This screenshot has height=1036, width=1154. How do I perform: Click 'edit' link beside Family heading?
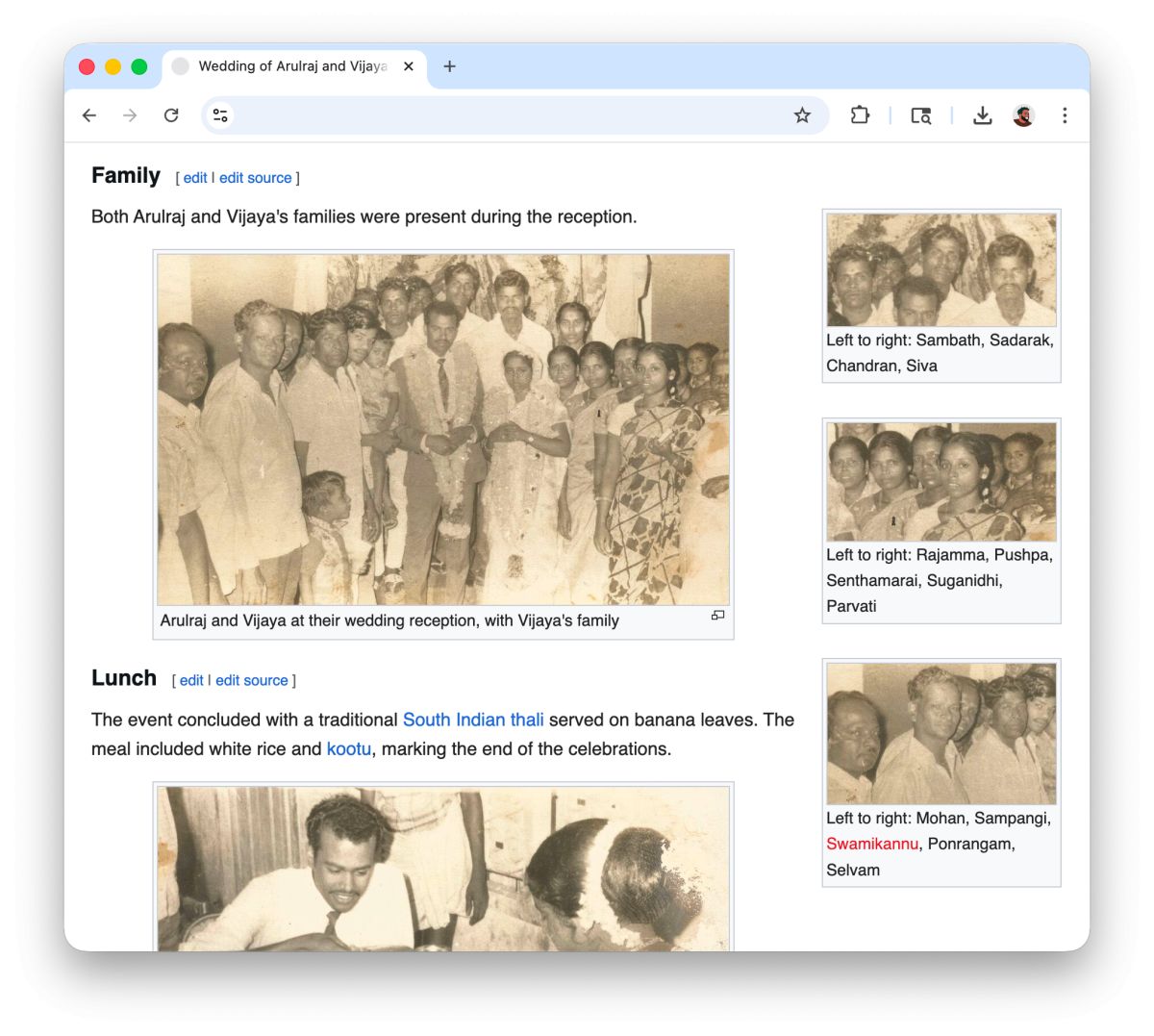point(195,178)
